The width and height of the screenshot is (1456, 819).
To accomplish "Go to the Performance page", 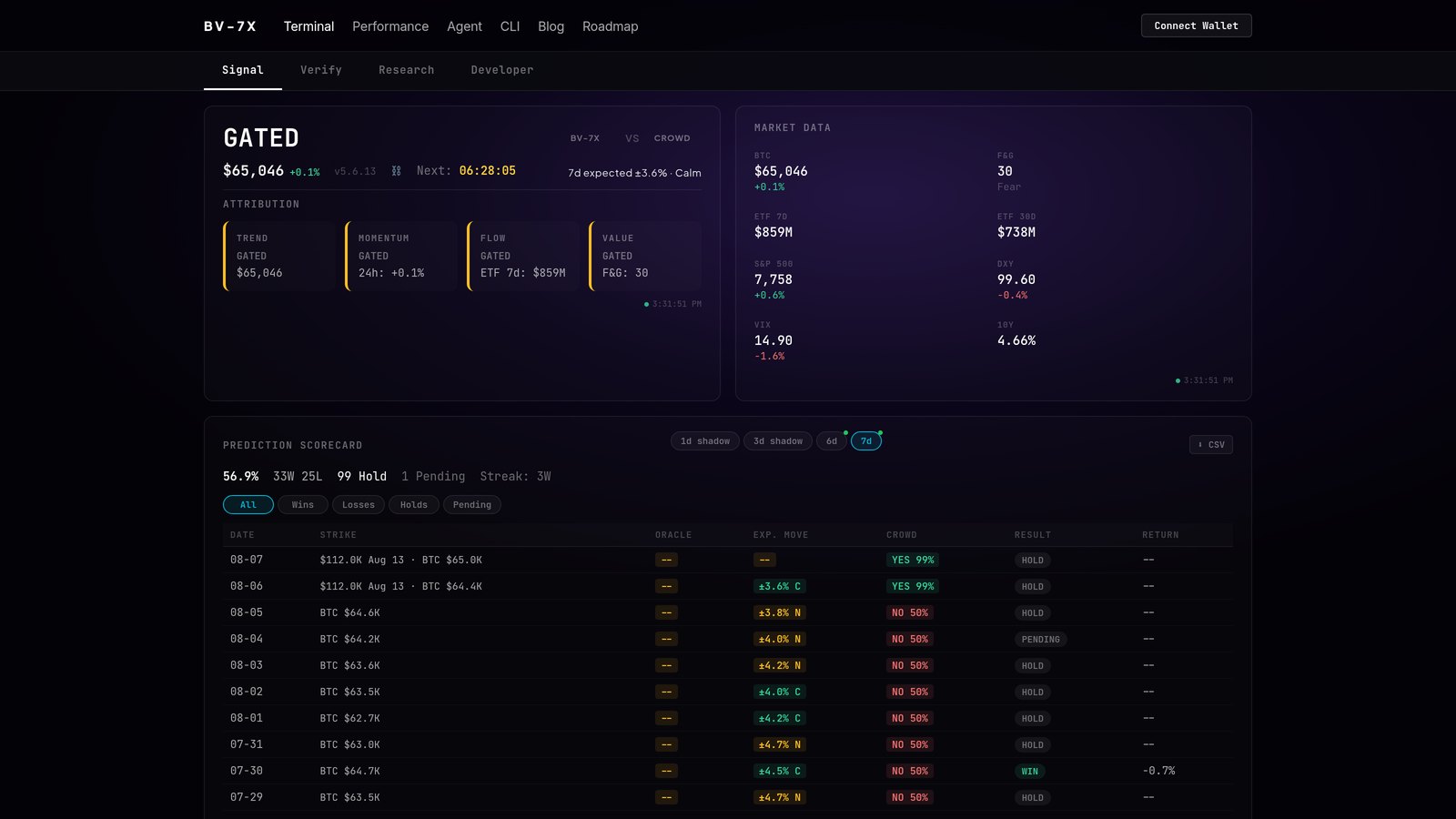I will coord(390,26).
